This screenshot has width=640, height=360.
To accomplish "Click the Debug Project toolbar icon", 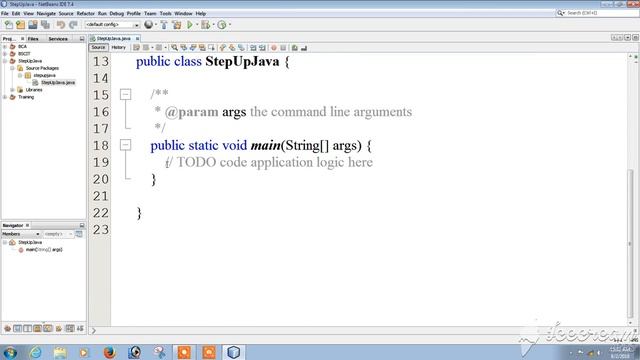I will [x=205, y=25].
